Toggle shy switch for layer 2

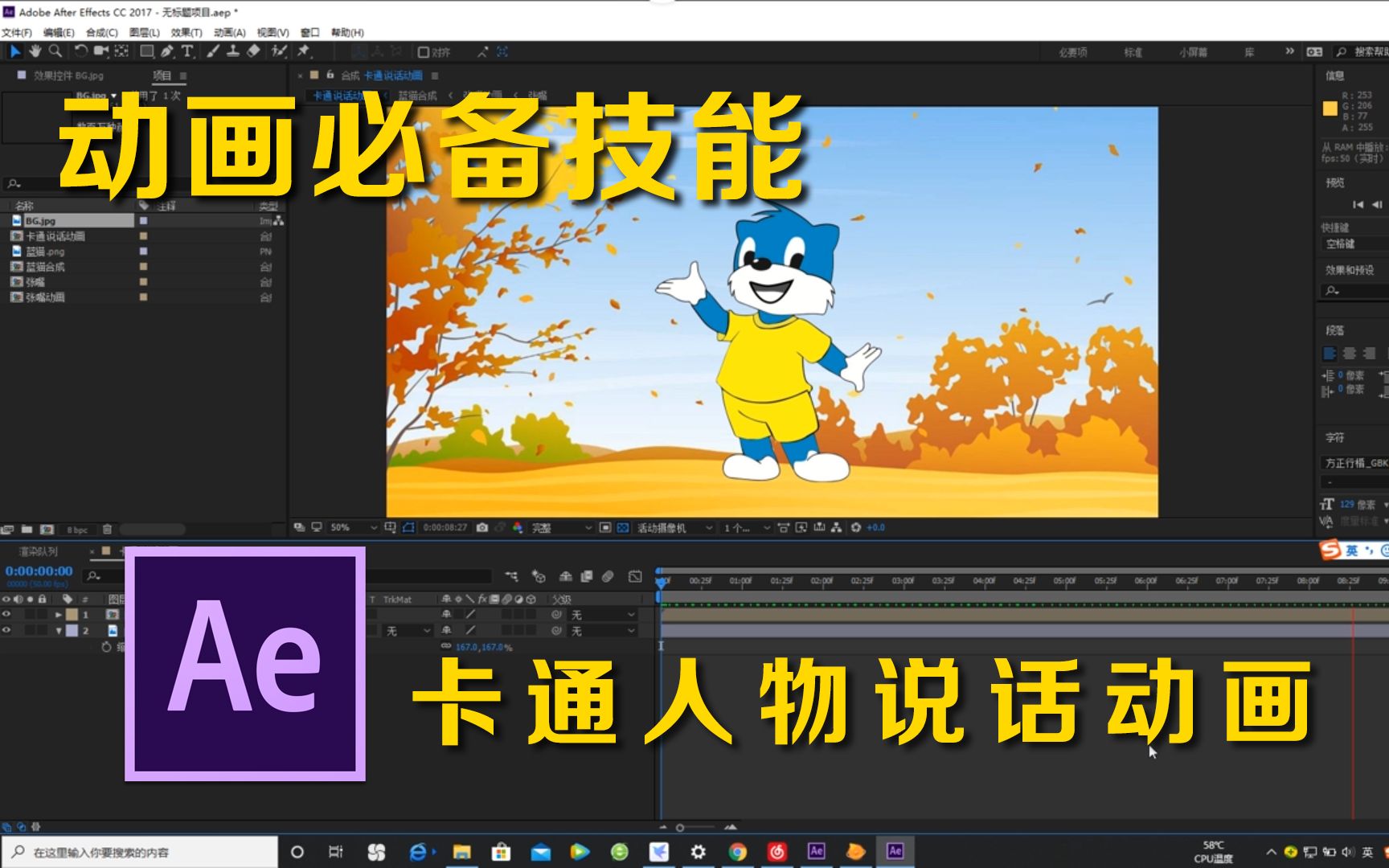446,630
